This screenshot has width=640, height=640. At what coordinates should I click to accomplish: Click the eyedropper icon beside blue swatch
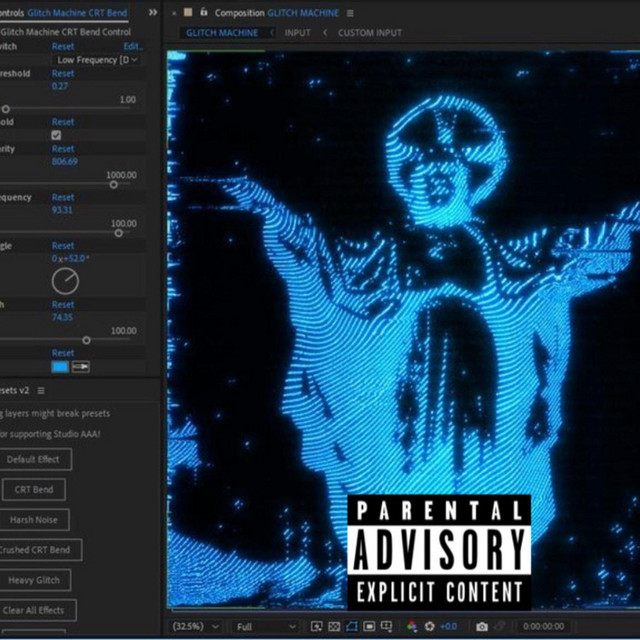click(x=81, y=367)
